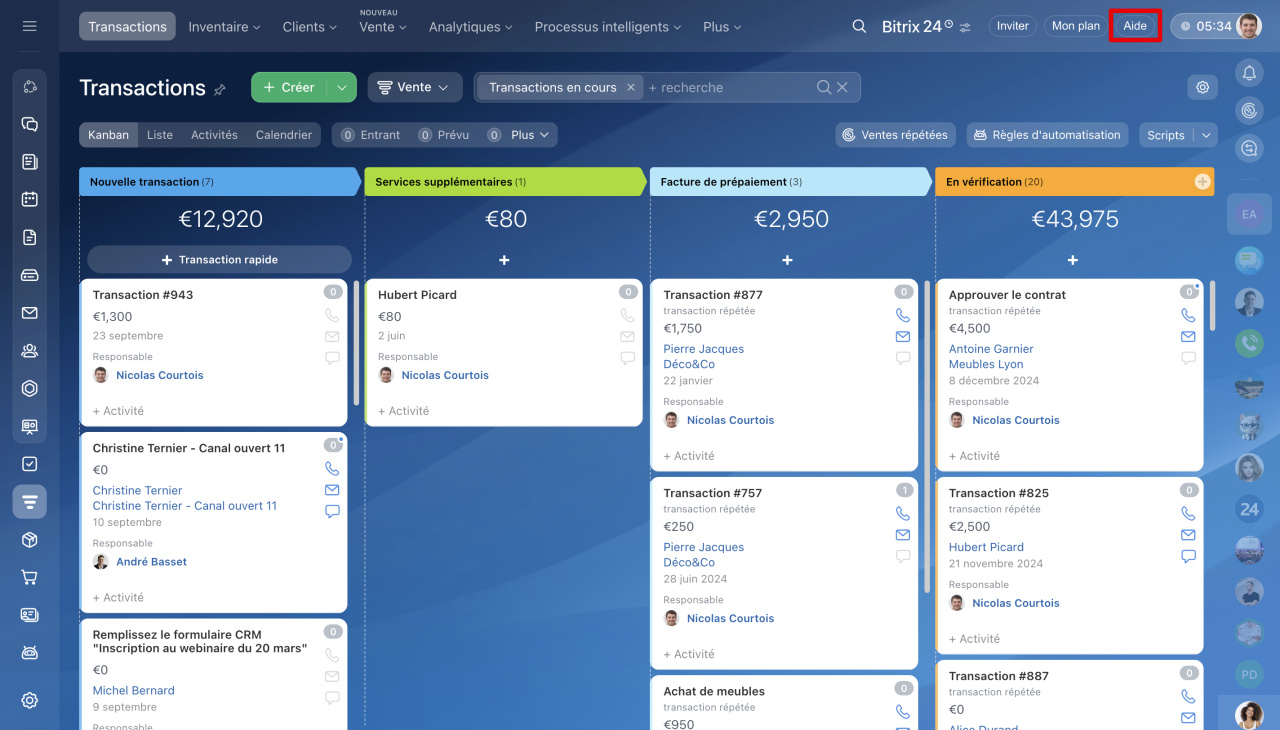Open Règles d'automatisation
Image resolution: width=1280 pixels, height=730 pixels.
(1046, 135)
